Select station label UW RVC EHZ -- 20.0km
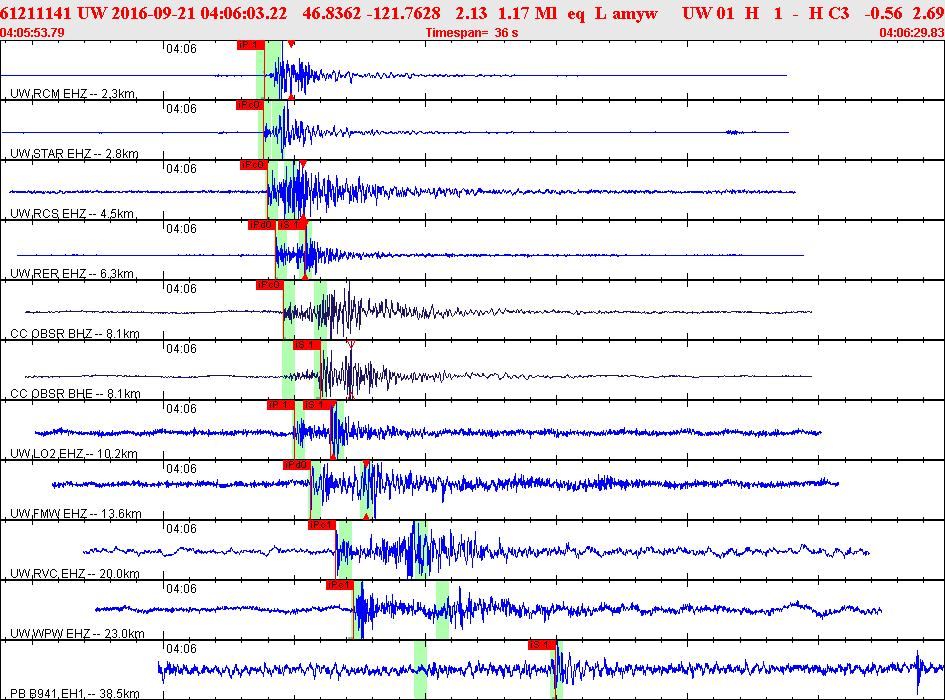The image size is (945, 700). point(75,573)
